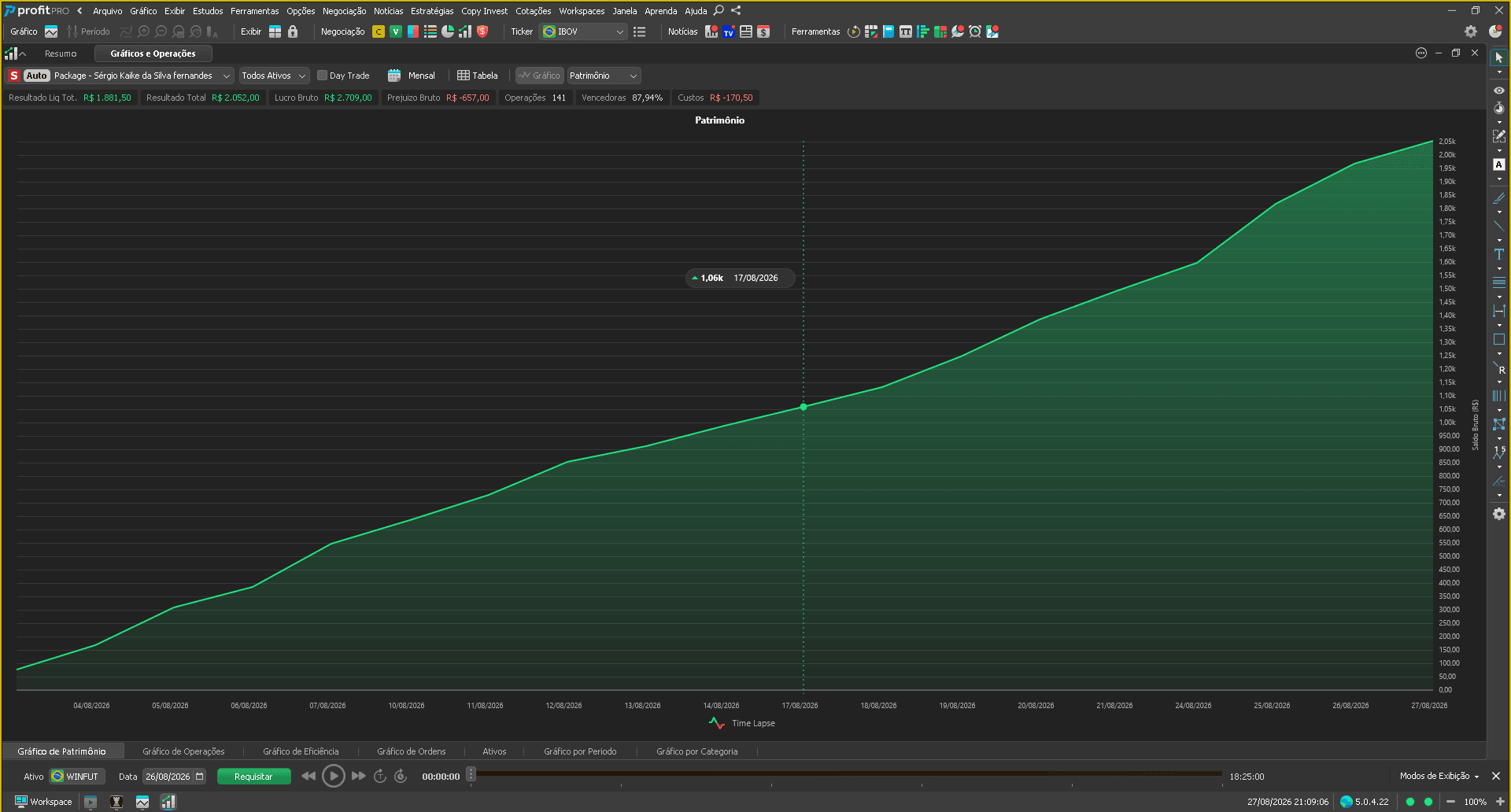Switch to the Resumo tab
Screen dimensions: 1511x812
click(61, 54)
